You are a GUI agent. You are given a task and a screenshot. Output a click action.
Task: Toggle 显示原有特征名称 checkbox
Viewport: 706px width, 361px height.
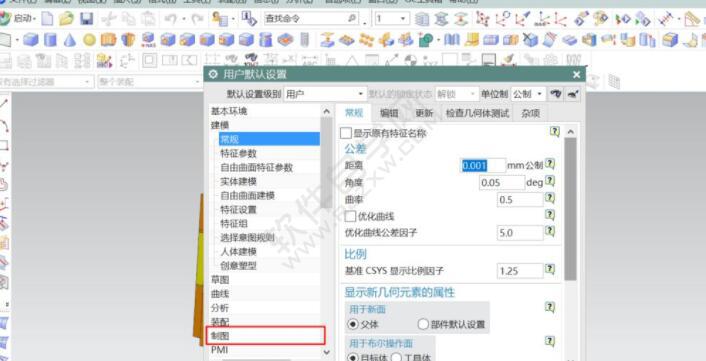coord(345,133)
